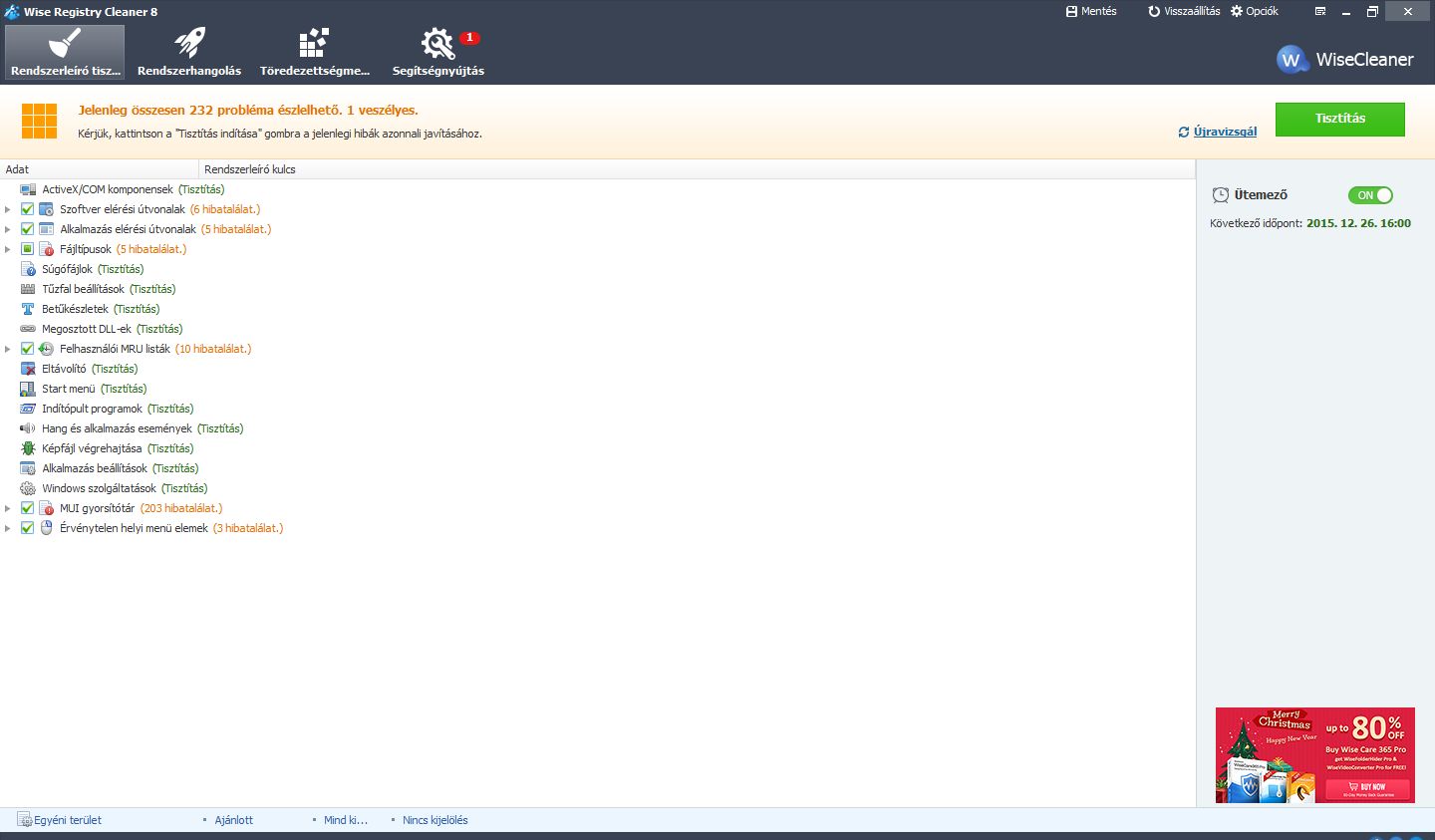Viewport: 1435px width, 840px height.
Task: Click the Ütemező clock icon
Action: pyautogui.click(x=1221, y=195)
